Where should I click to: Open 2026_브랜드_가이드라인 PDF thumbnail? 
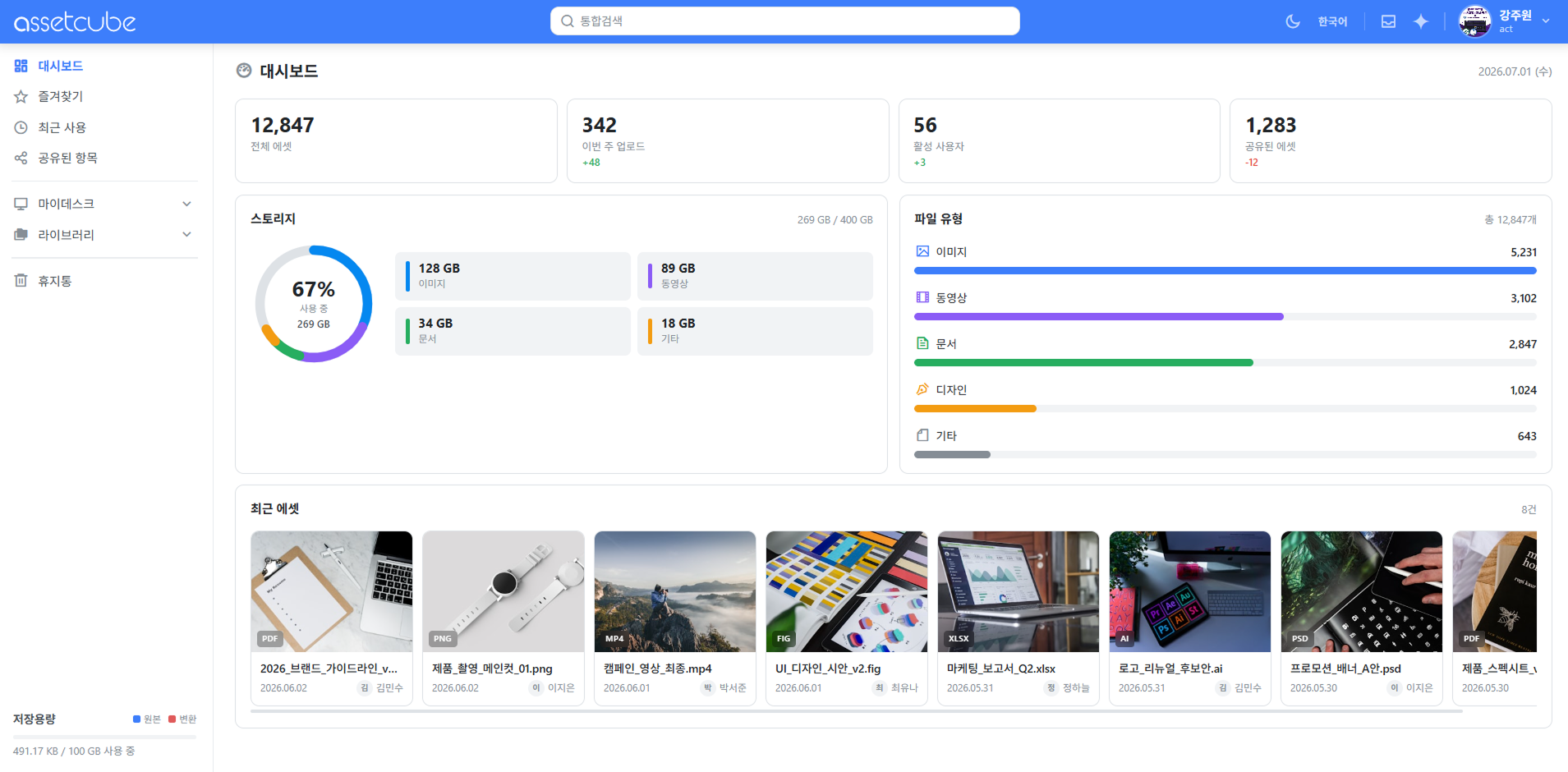[332, 591]
